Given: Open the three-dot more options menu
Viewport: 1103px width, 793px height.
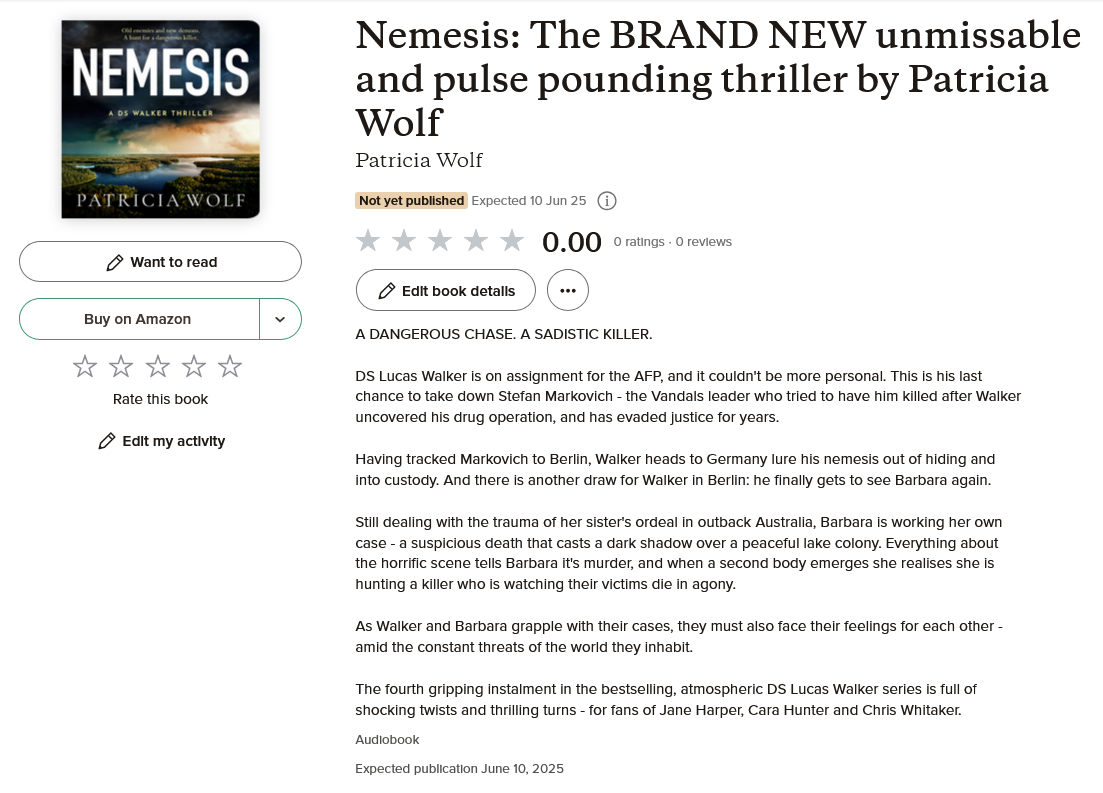Looking at the screenshot, I should tap(568, 290).
